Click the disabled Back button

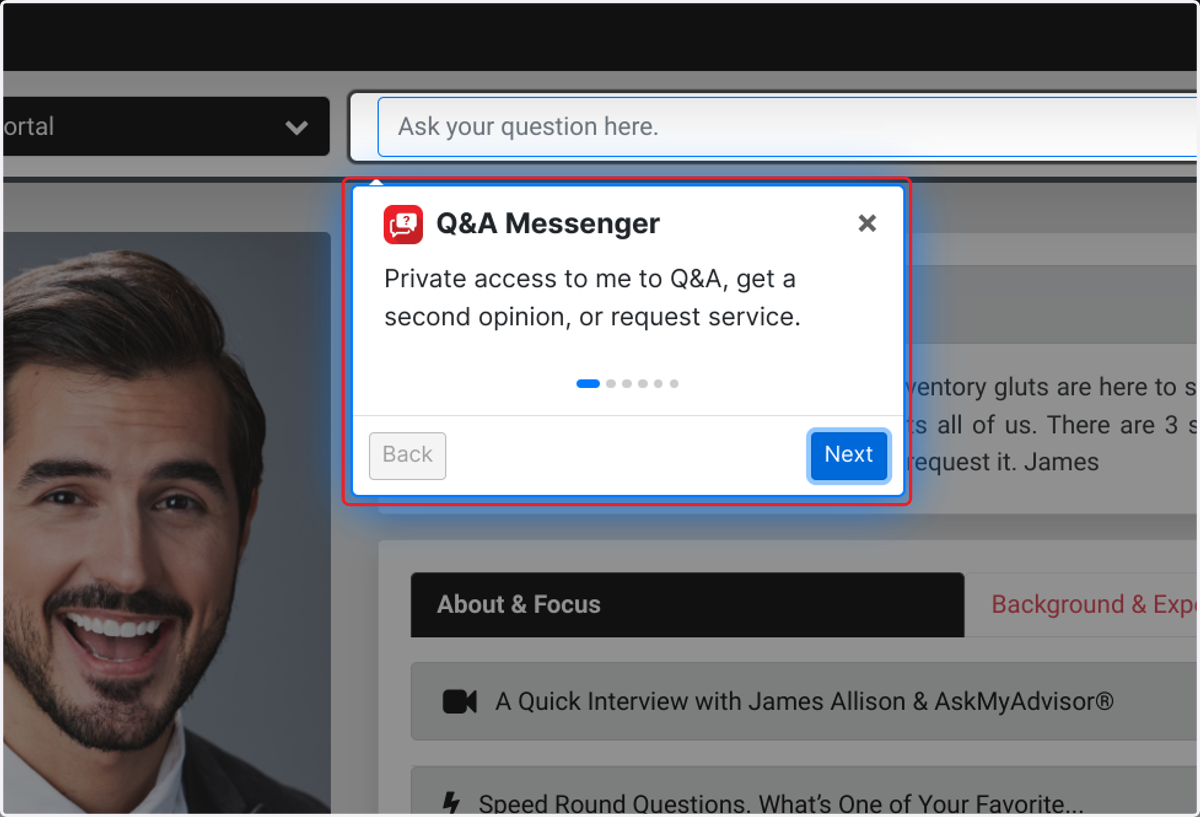click(407, 455)
